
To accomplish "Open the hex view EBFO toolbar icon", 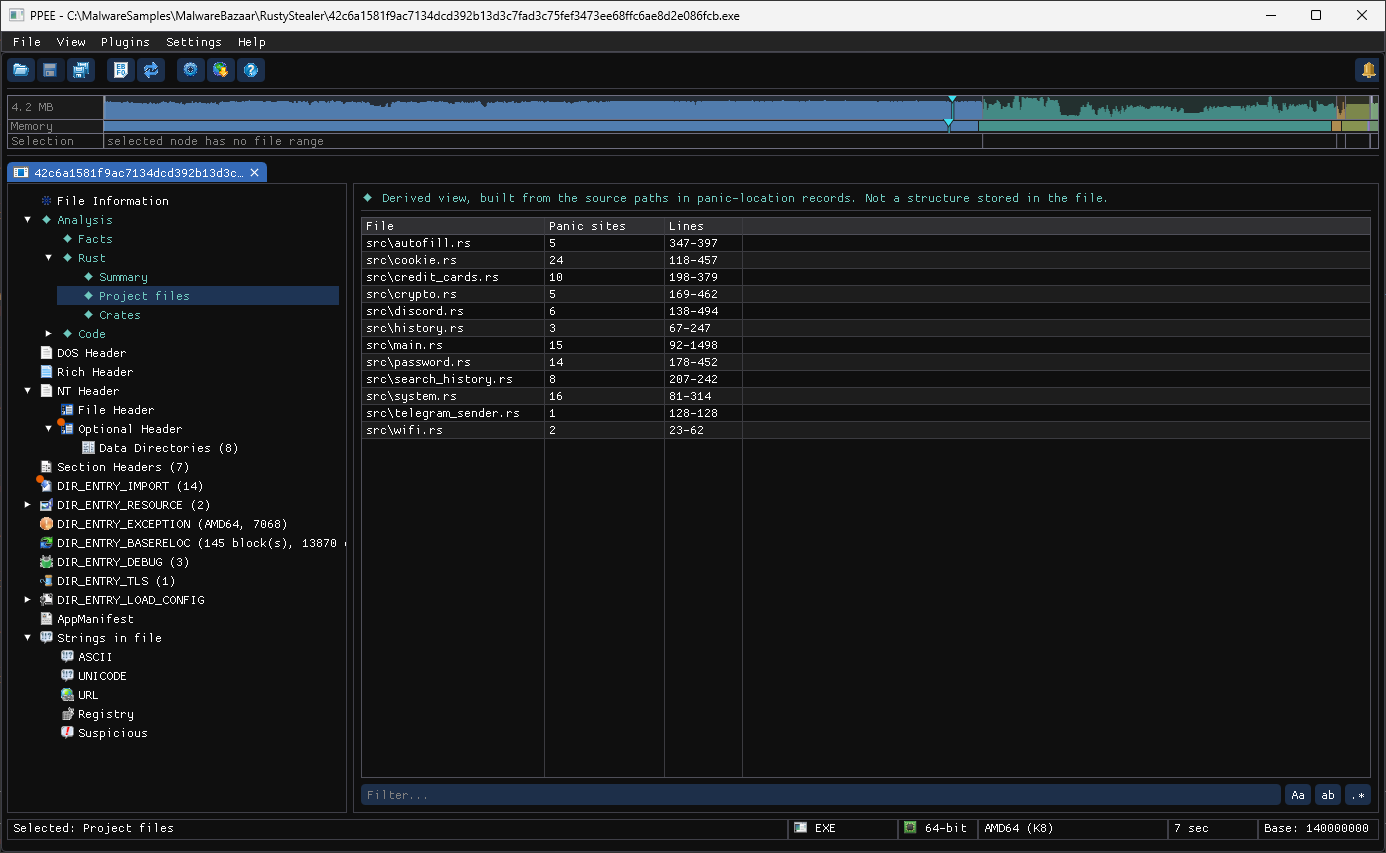I will click(x=121, y=70).
